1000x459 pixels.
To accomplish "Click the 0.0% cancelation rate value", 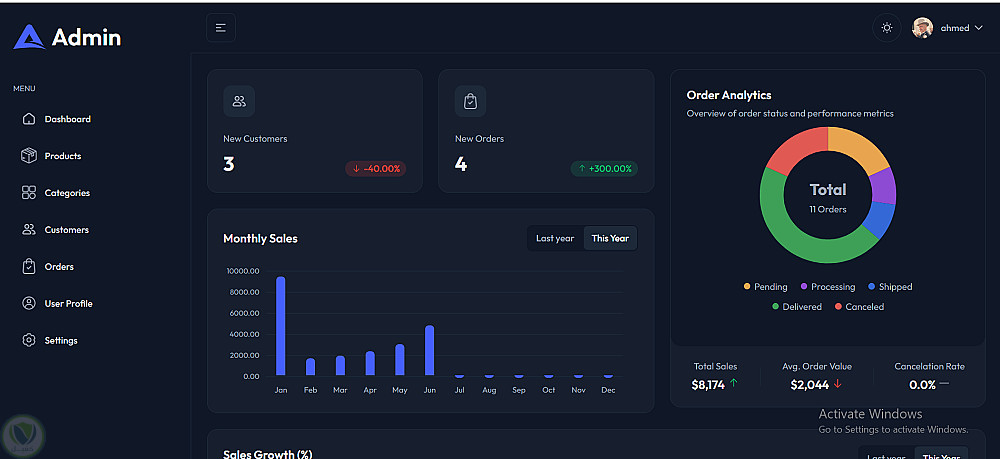I will pos(922,384).
